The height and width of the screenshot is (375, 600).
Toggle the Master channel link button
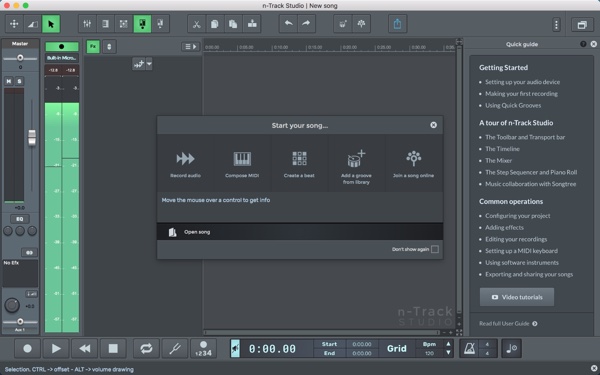click(x=29, y=253)
